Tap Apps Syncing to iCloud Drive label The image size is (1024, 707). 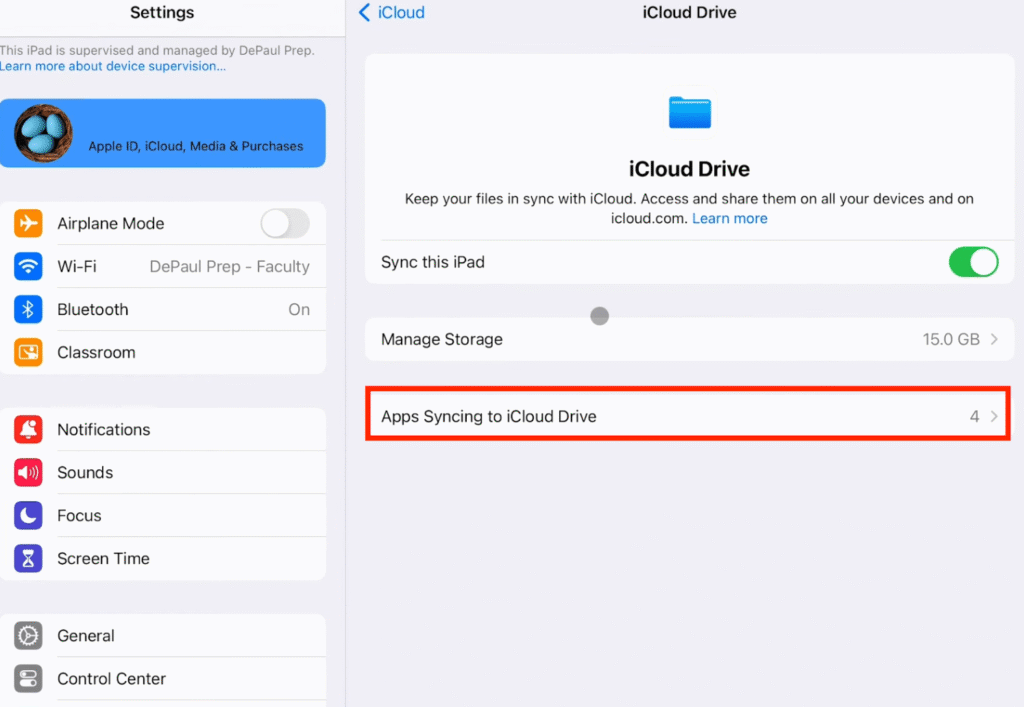point(488,416)
